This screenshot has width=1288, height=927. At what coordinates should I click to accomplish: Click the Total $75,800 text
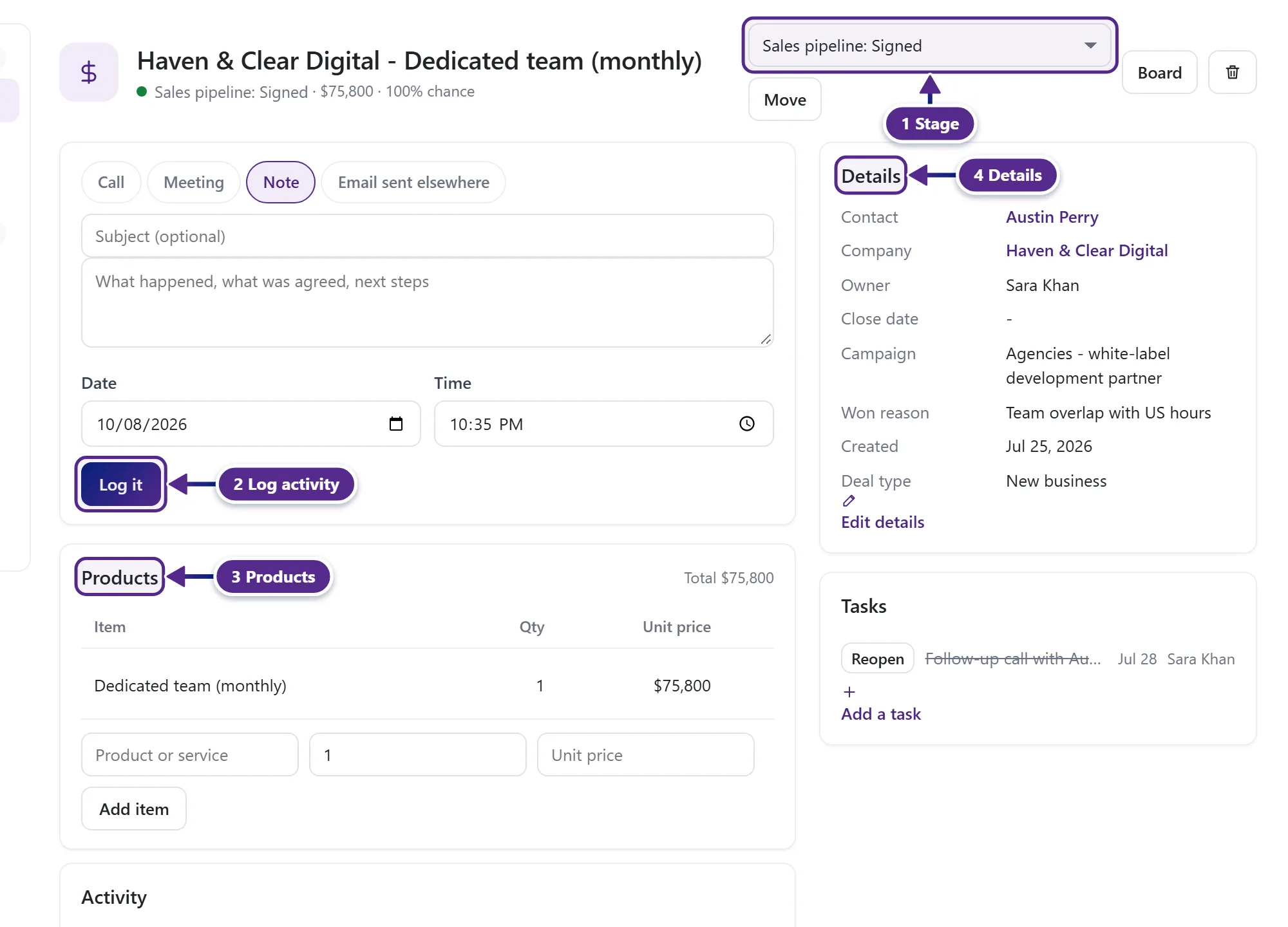click(728, 577)
